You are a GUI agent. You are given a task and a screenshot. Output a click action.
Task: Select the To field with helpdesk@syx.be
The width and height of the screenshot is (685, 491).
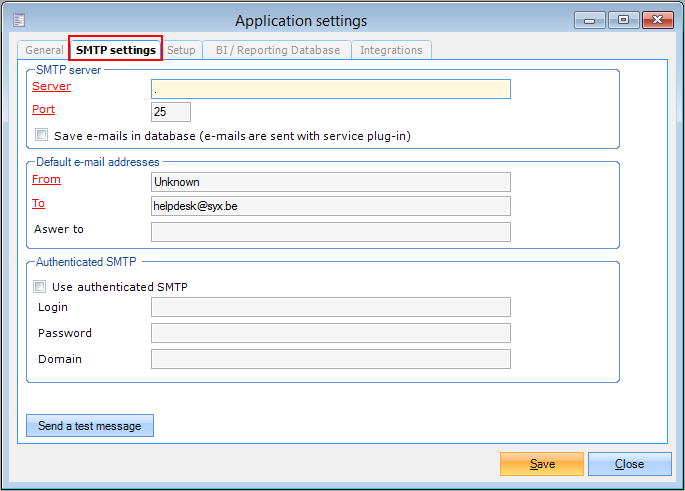point(330,206)
